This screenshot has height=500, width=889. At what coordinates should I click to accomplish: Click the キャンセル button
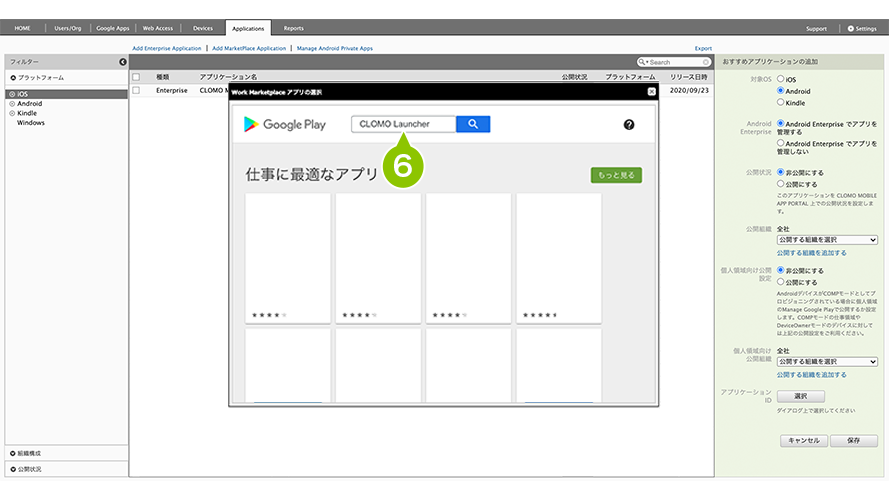(x=803, y=440)
